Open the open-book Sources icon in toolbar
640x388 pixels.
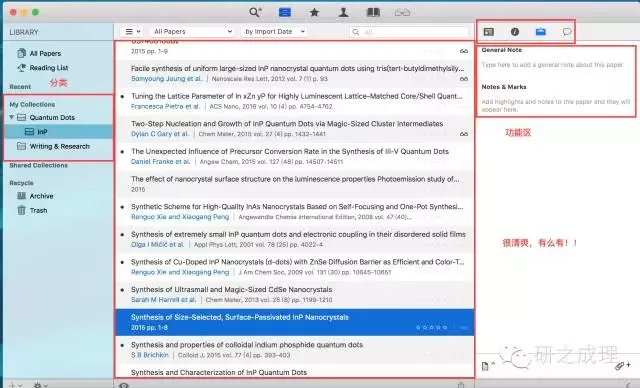[373, 12]
